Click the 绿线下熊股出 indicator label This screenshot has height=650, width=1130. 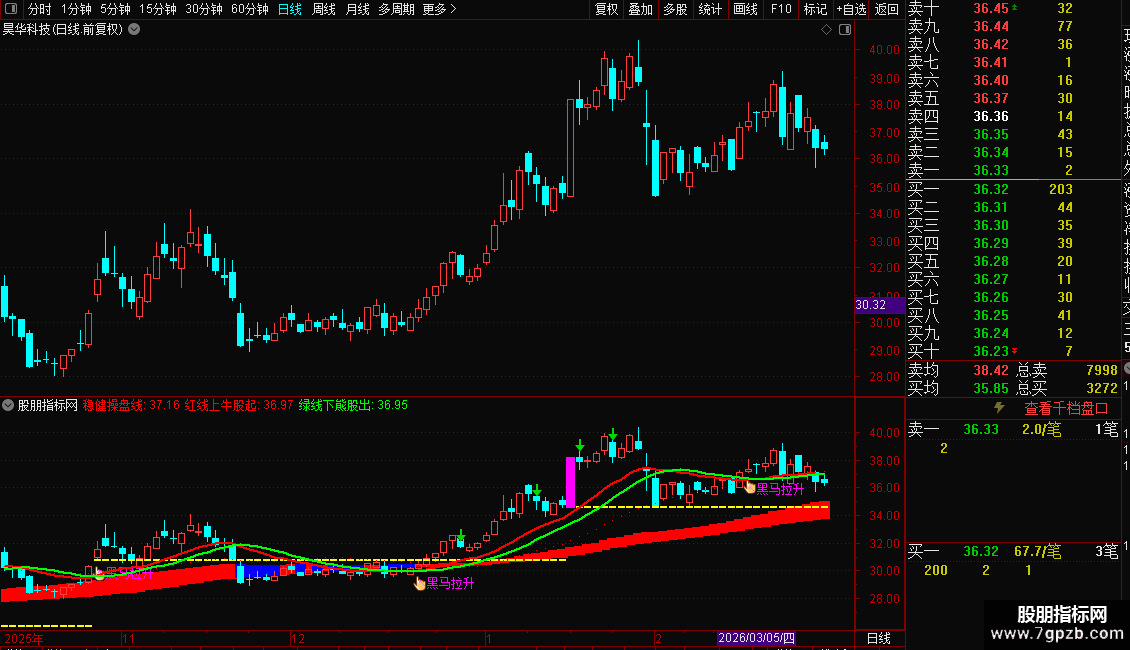[x=353, y=405]
